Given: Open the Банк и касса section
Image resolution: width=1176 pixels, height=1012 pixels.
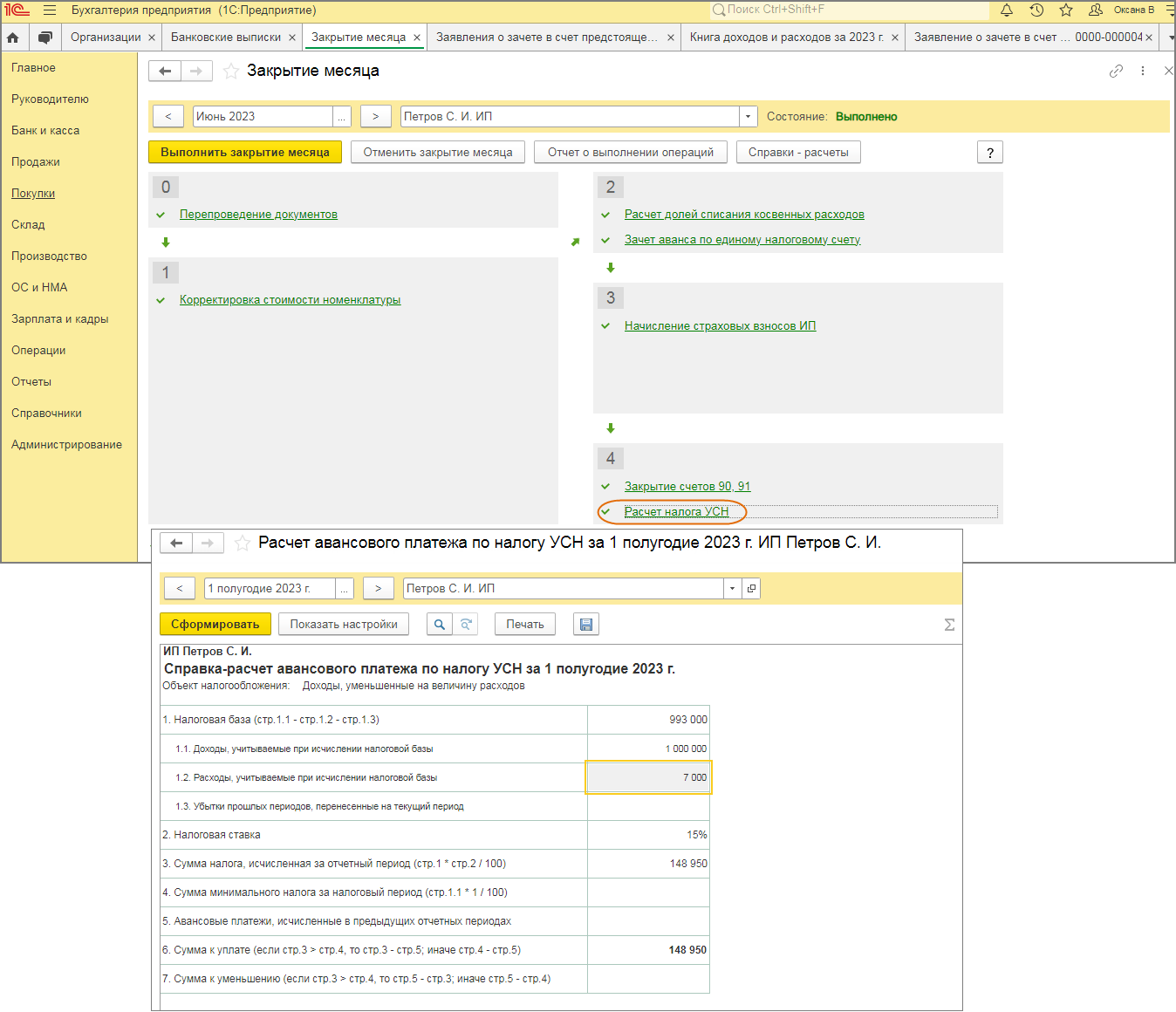Looking at the screenshot, I should [45, 130].
